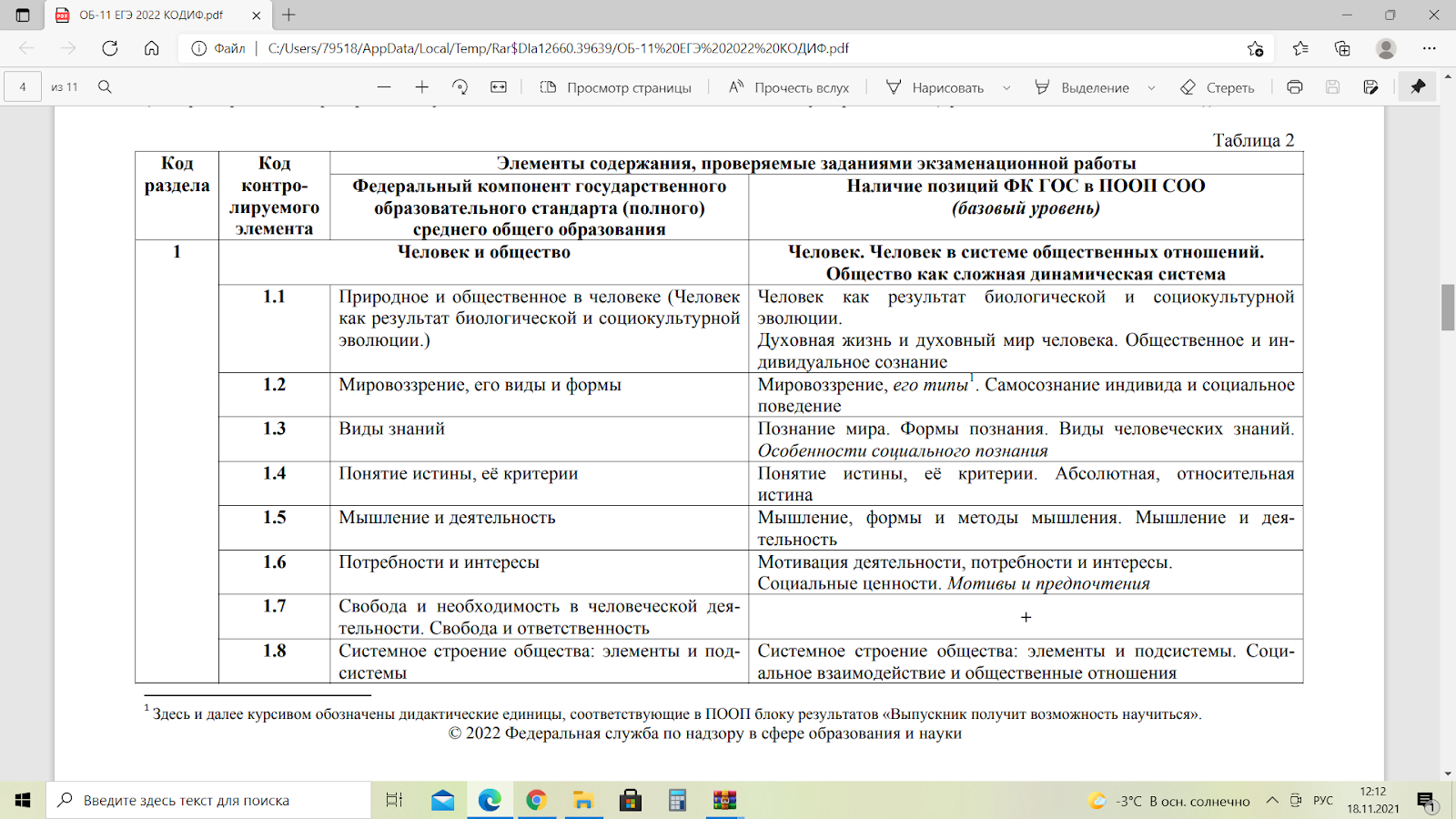Start Прочесть вслух read aloud
This screenshot has height=819, width=1456.
[789, 87]
